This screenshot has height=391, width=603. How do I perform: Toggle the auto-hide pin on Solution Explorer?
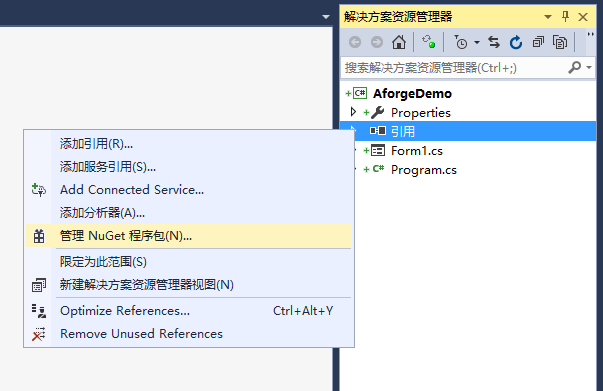[565, 17]
